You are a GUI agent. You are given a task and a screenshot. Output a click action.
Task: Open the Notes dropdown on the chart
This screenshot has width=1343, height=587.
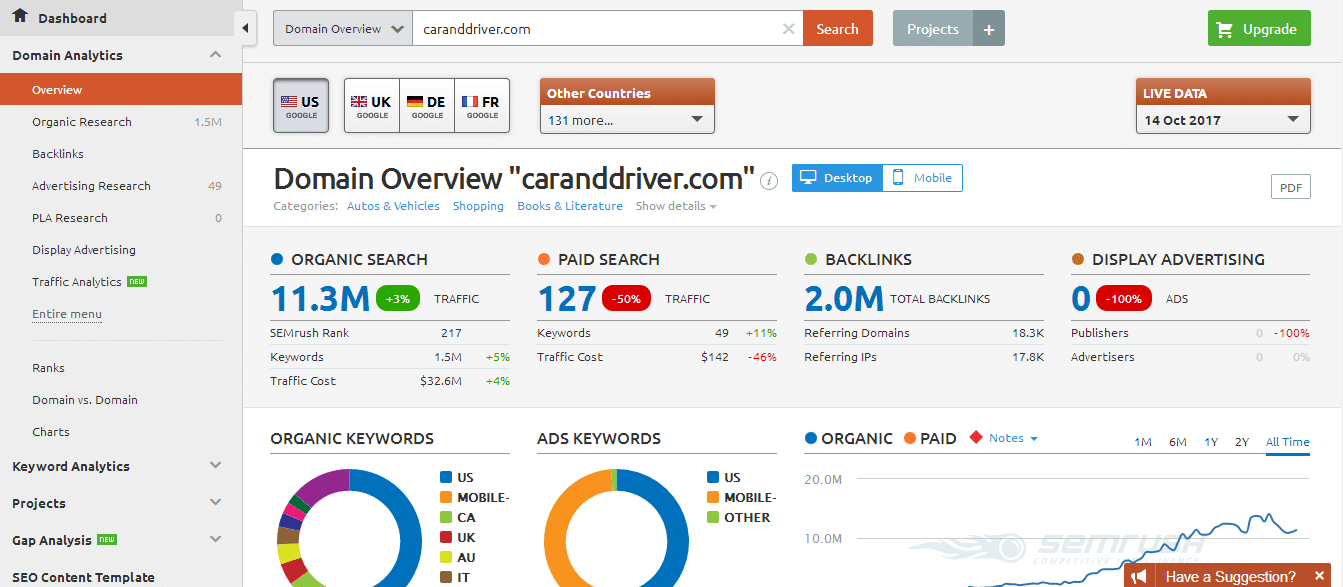(x=1013, y=438)
